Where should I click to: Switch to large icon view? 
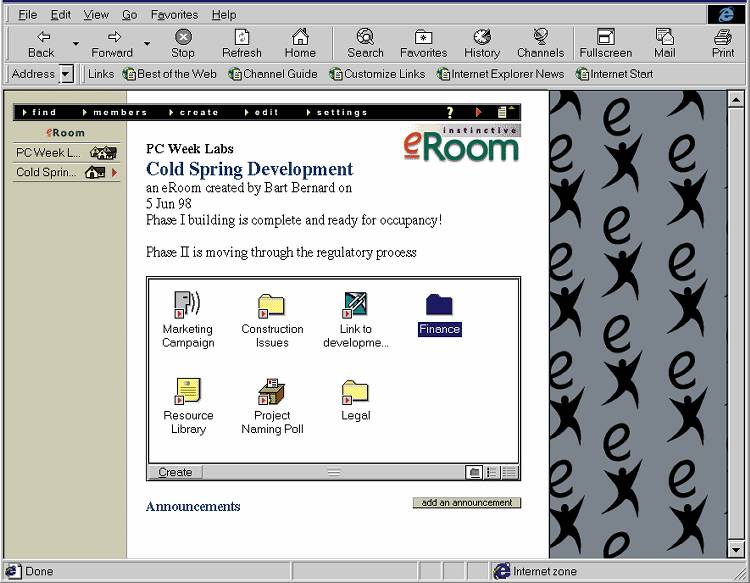coord(474,473)
